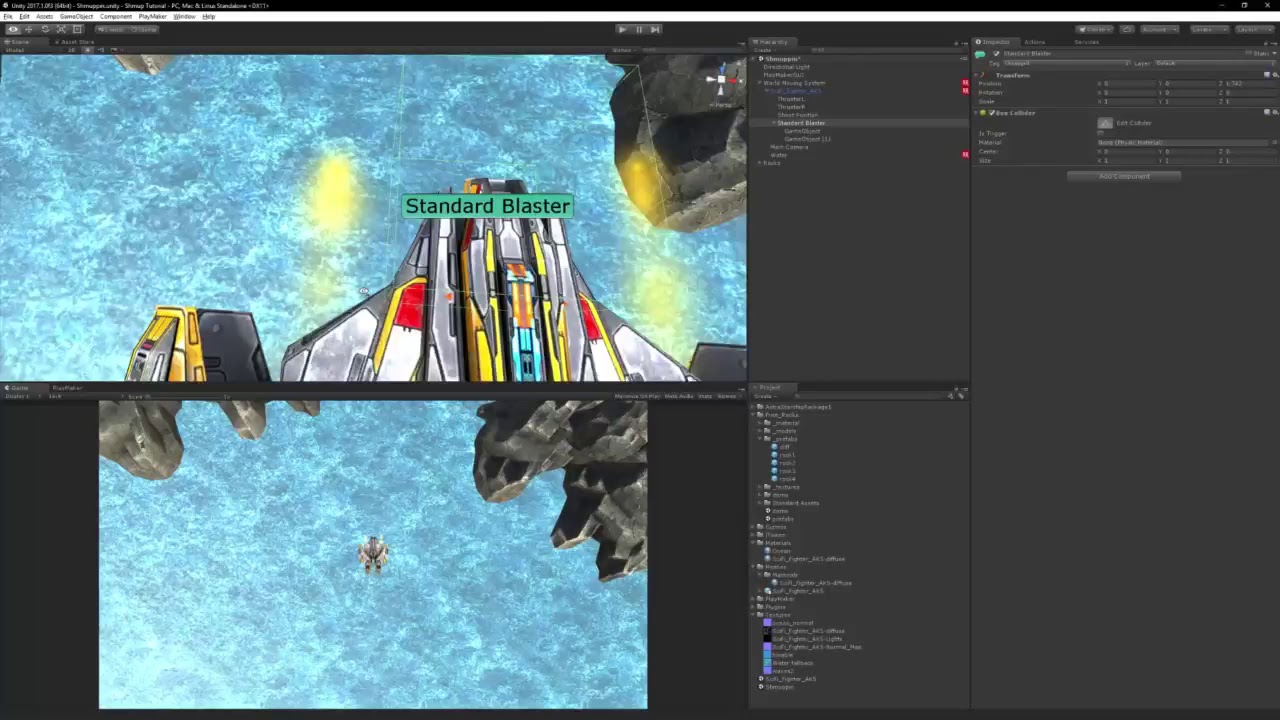Open the File menu

[x=8, y=17]
